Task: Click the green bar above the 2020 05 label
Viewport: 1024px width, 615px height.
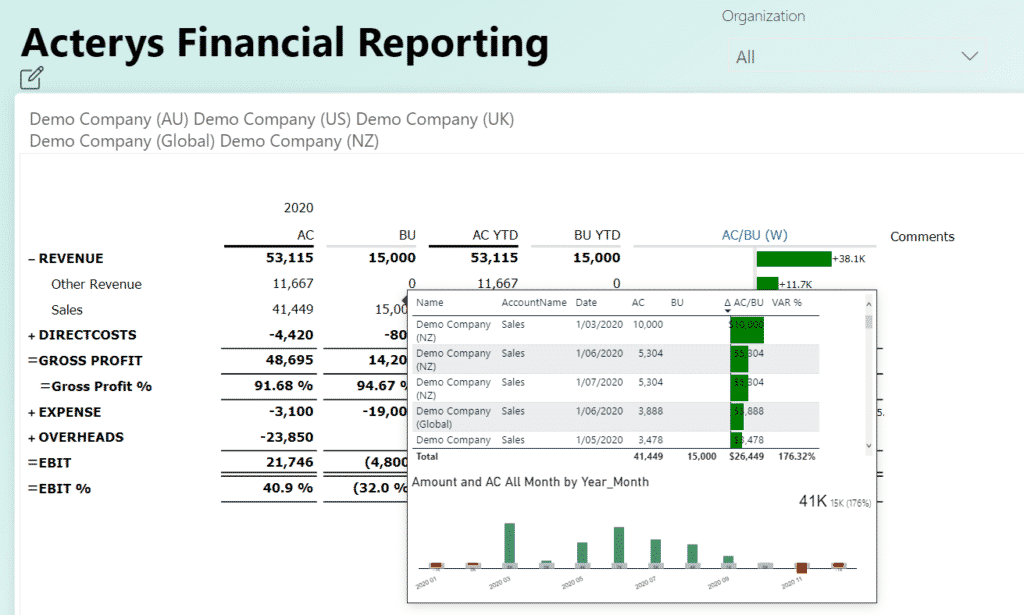Action: 582,553
